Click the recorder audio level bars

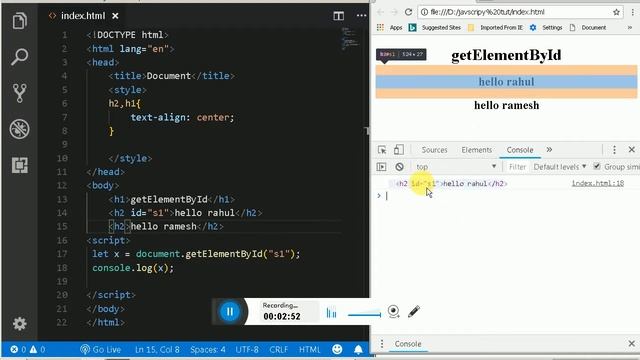click(x=331, y=313)
